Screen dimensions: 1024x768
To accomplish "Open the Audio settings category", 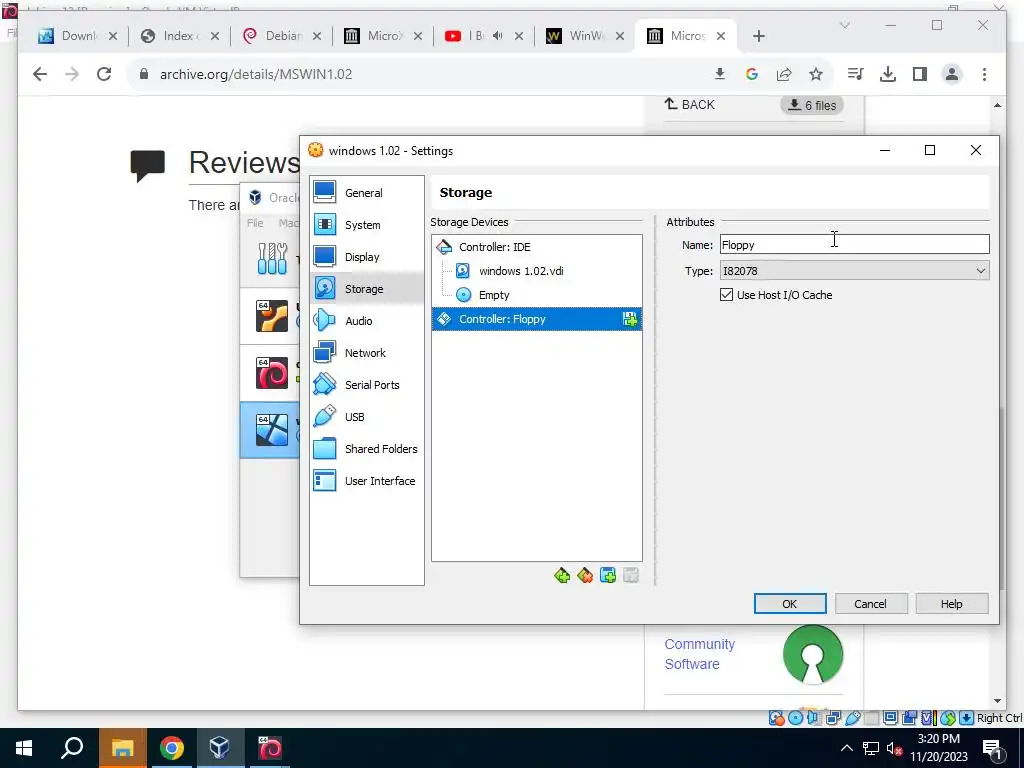I will [x=366, y=321].
